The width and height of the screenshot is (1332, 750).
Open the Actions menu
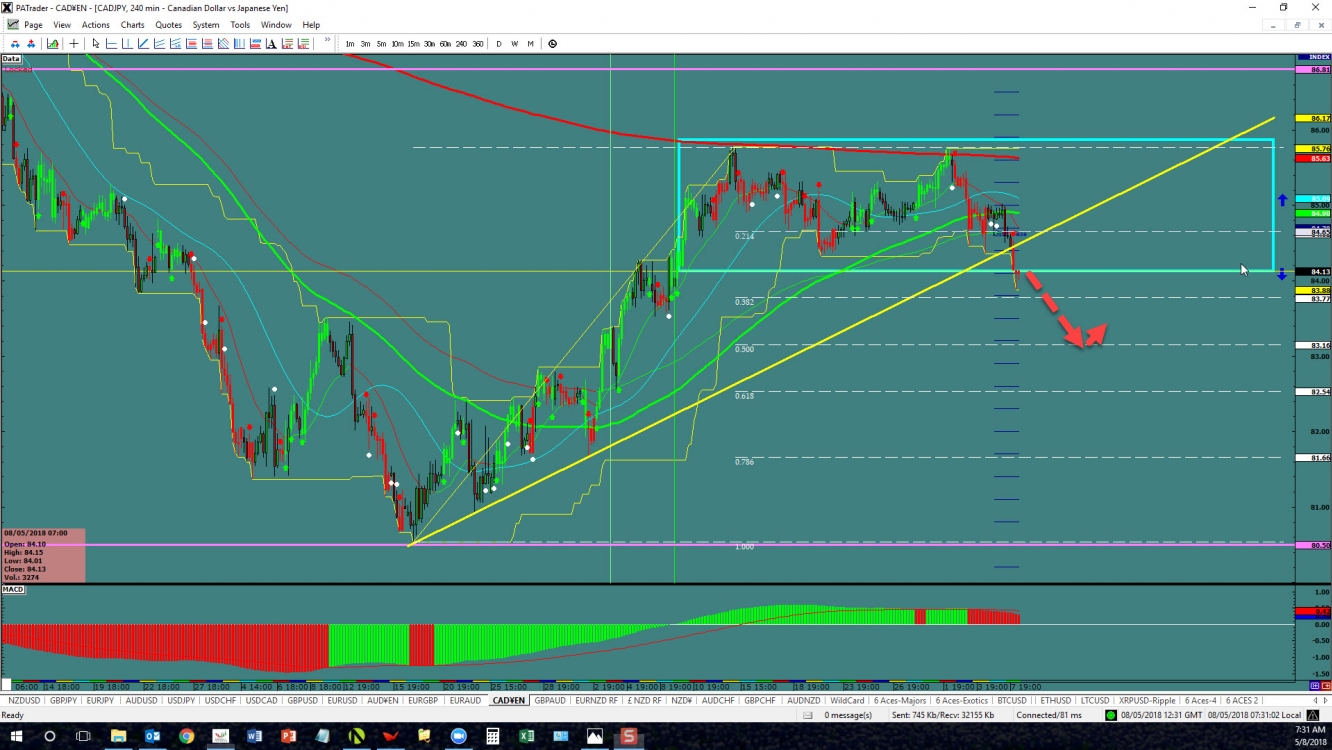pos(96,25)
